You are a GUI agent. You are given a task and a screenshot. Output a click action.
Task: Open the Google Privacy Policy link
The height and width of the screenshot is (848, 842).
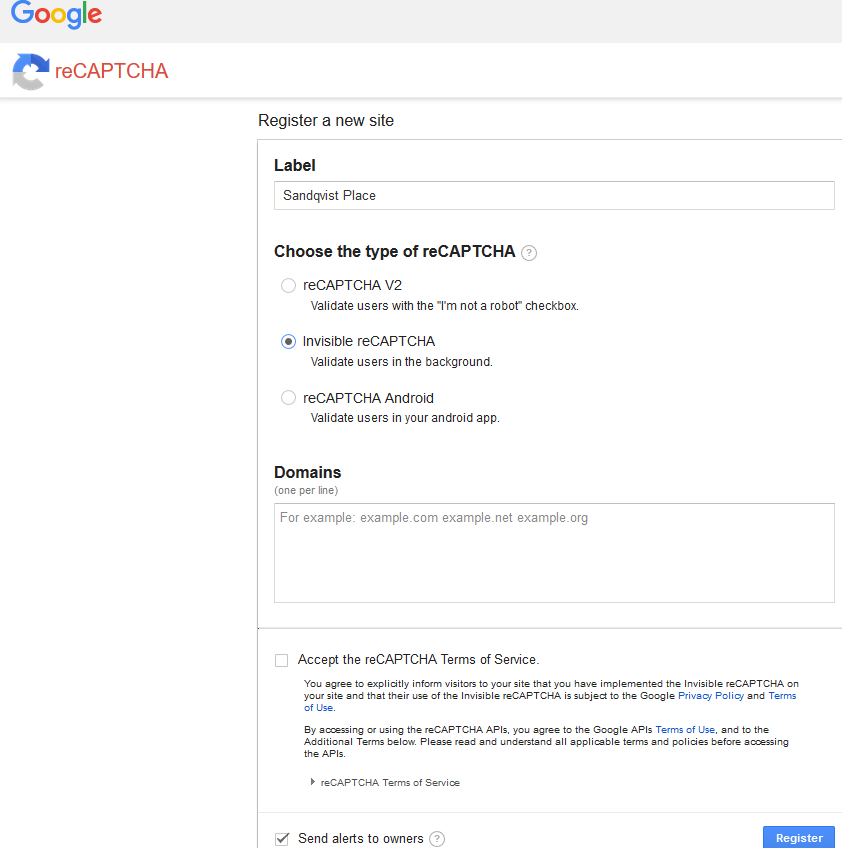coord(710,695)
